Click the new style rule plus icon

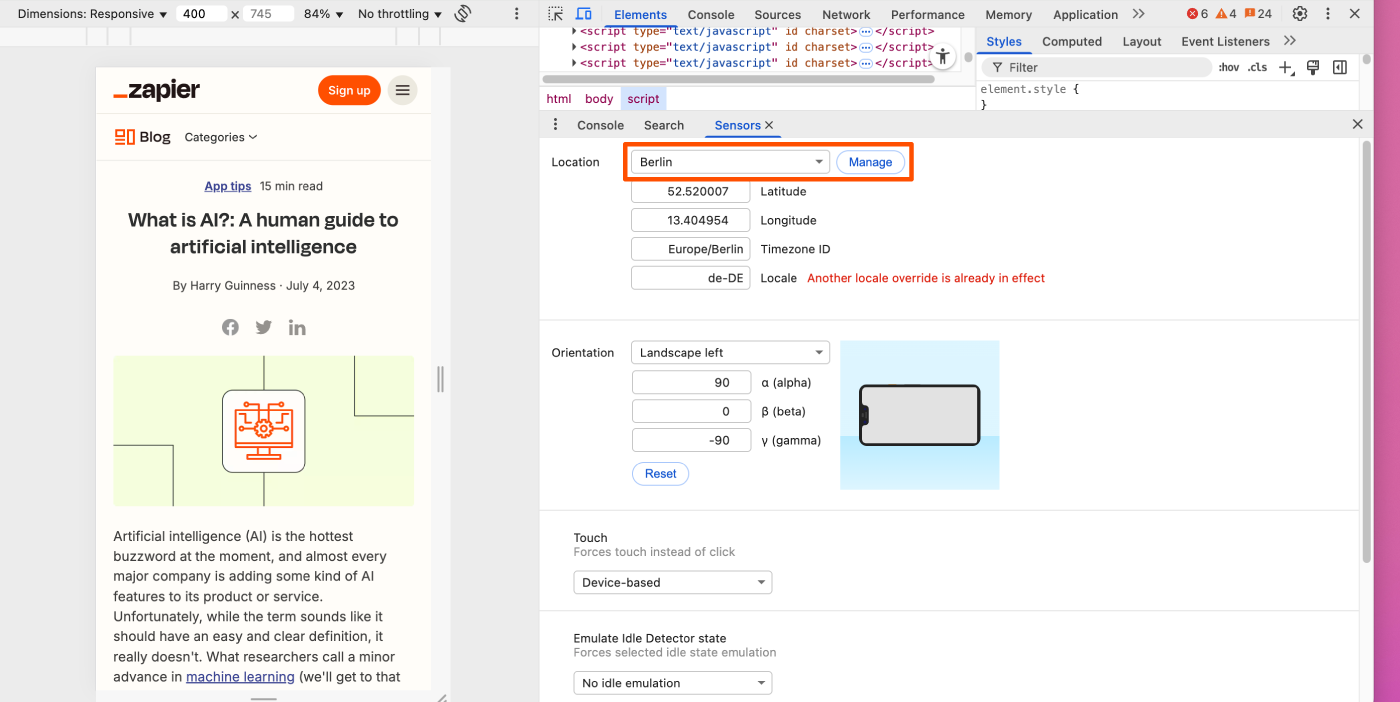point(1286,68)
